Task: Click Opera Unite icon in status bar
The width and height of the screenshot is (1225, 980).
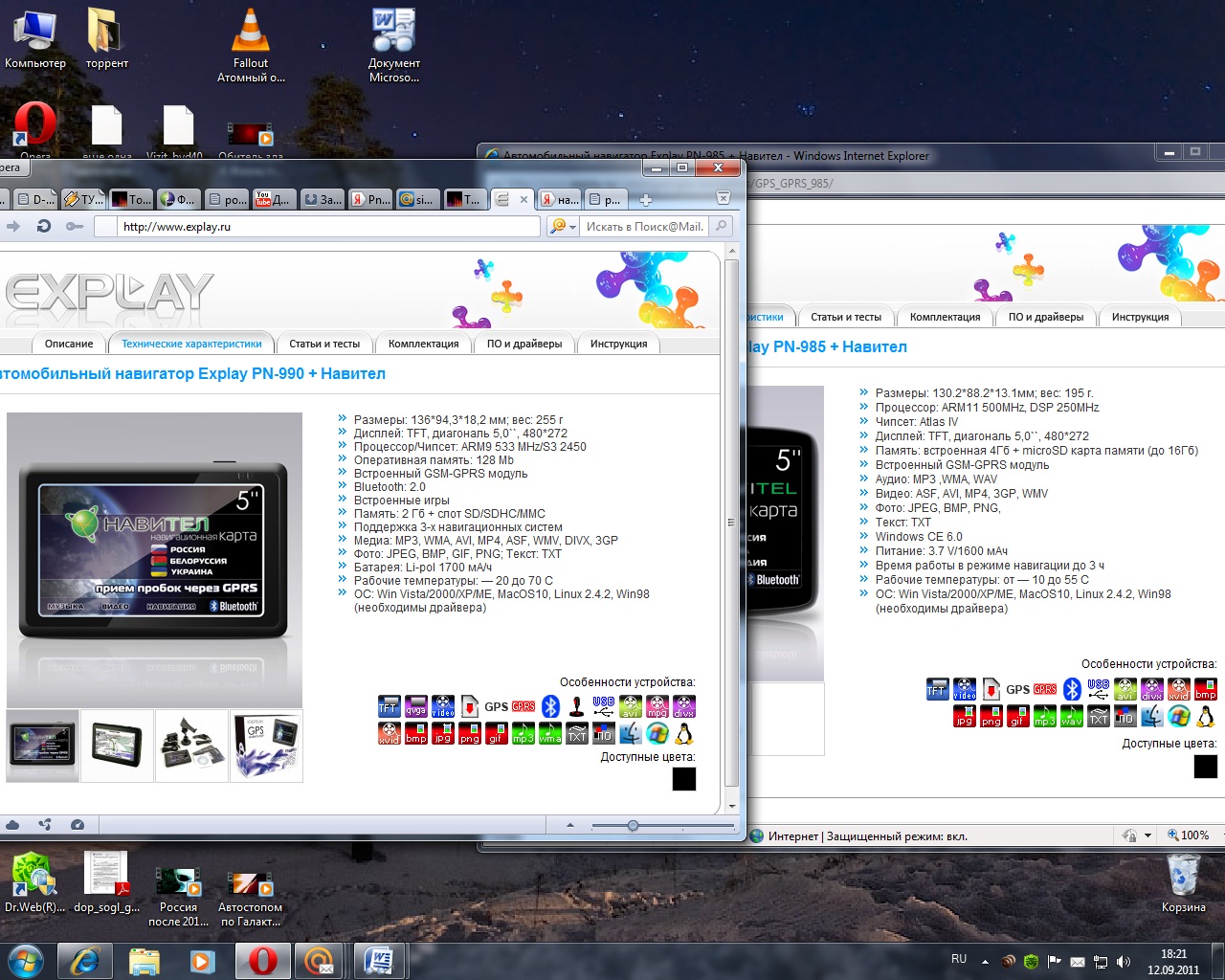Action: tap(45, 824)
